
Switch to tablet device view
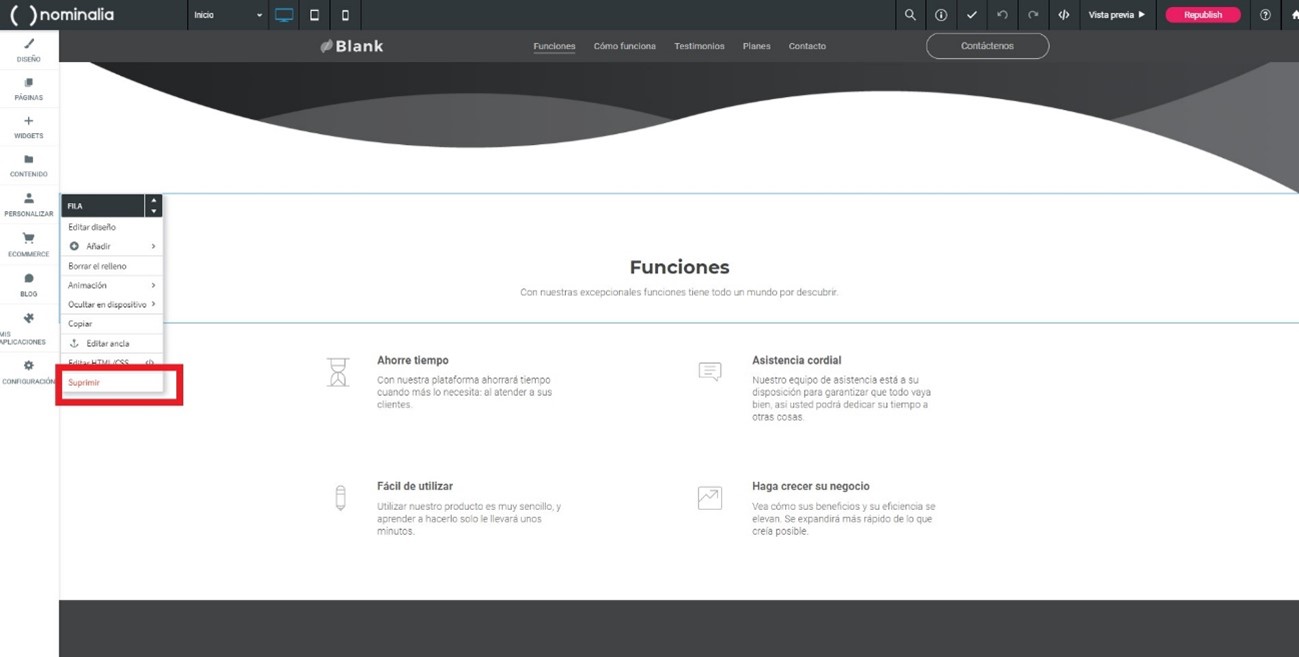(x=314, y=15)
